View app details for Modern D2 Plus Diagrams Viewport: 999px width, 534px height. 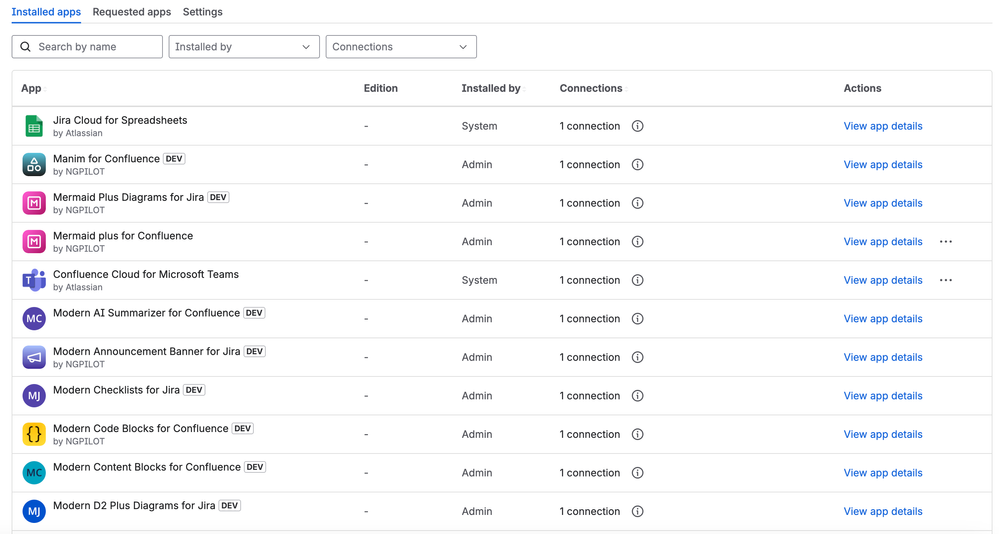883,512
